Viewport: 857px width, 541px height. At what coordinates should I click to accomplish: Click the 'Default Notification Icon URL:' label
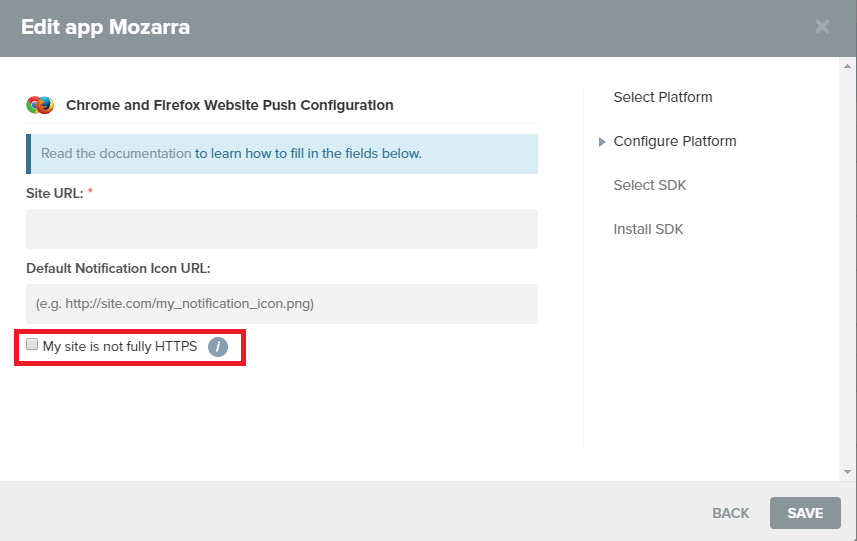pos(118,268)
